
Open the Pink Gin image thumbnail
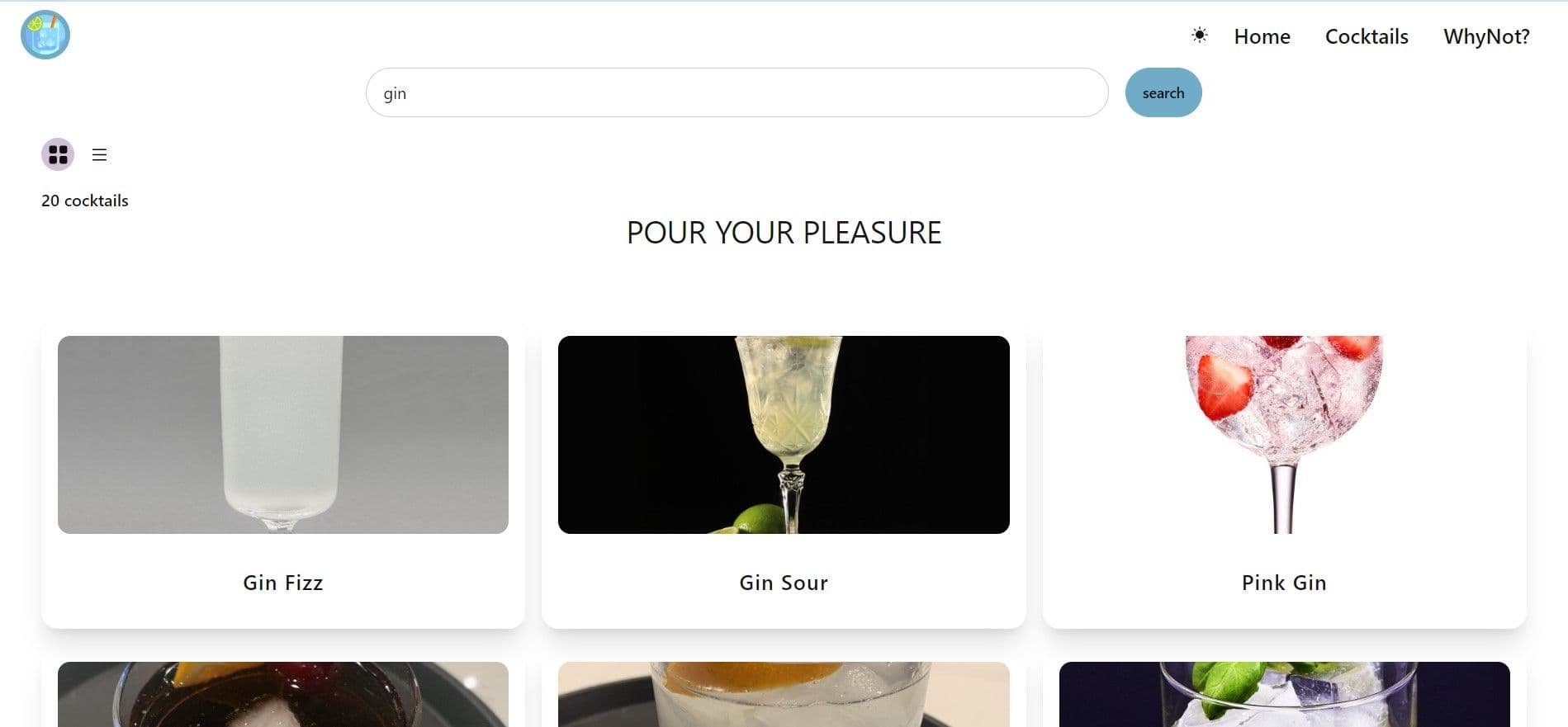[1284, 435]
